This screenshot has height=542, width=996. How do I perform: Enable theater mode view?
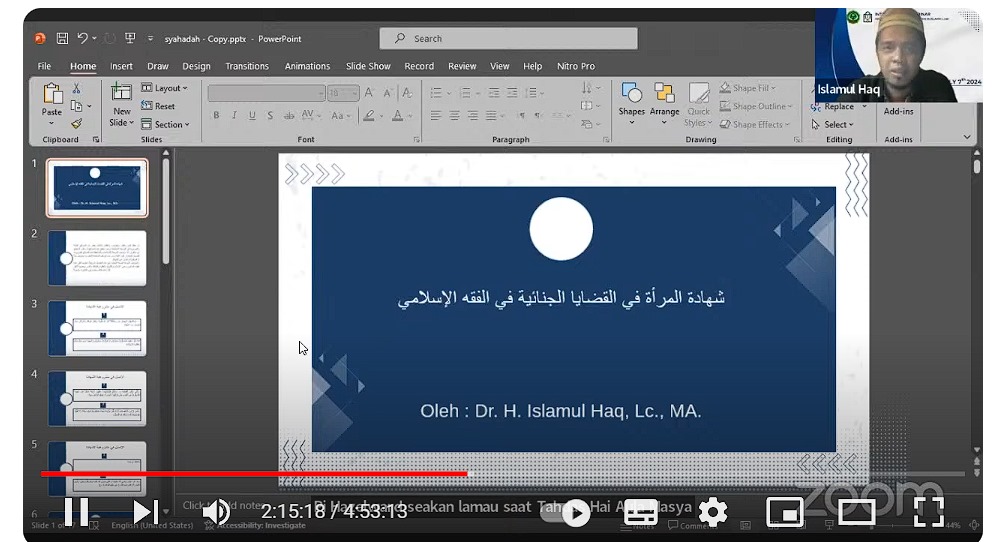pyautogui.click(x=856, y=512)
